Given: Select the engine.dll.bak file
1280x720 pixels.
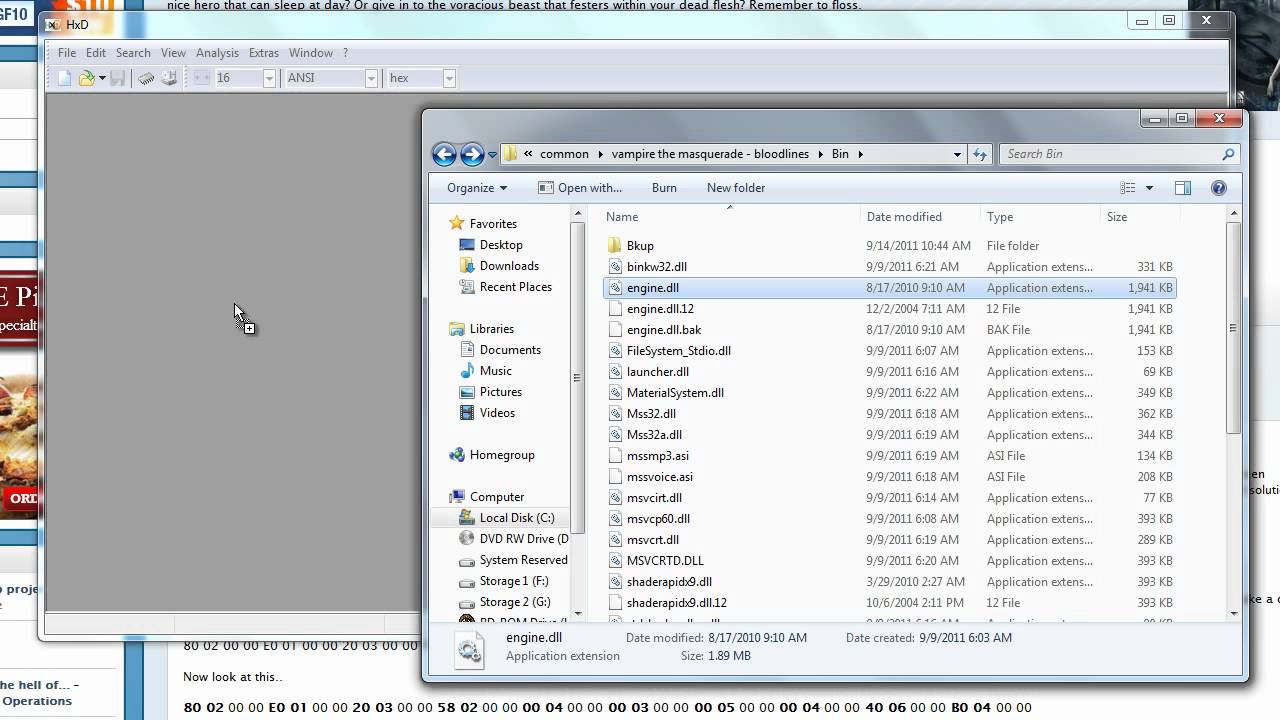Looking at the screenshot, I should (x=664, y=330).
